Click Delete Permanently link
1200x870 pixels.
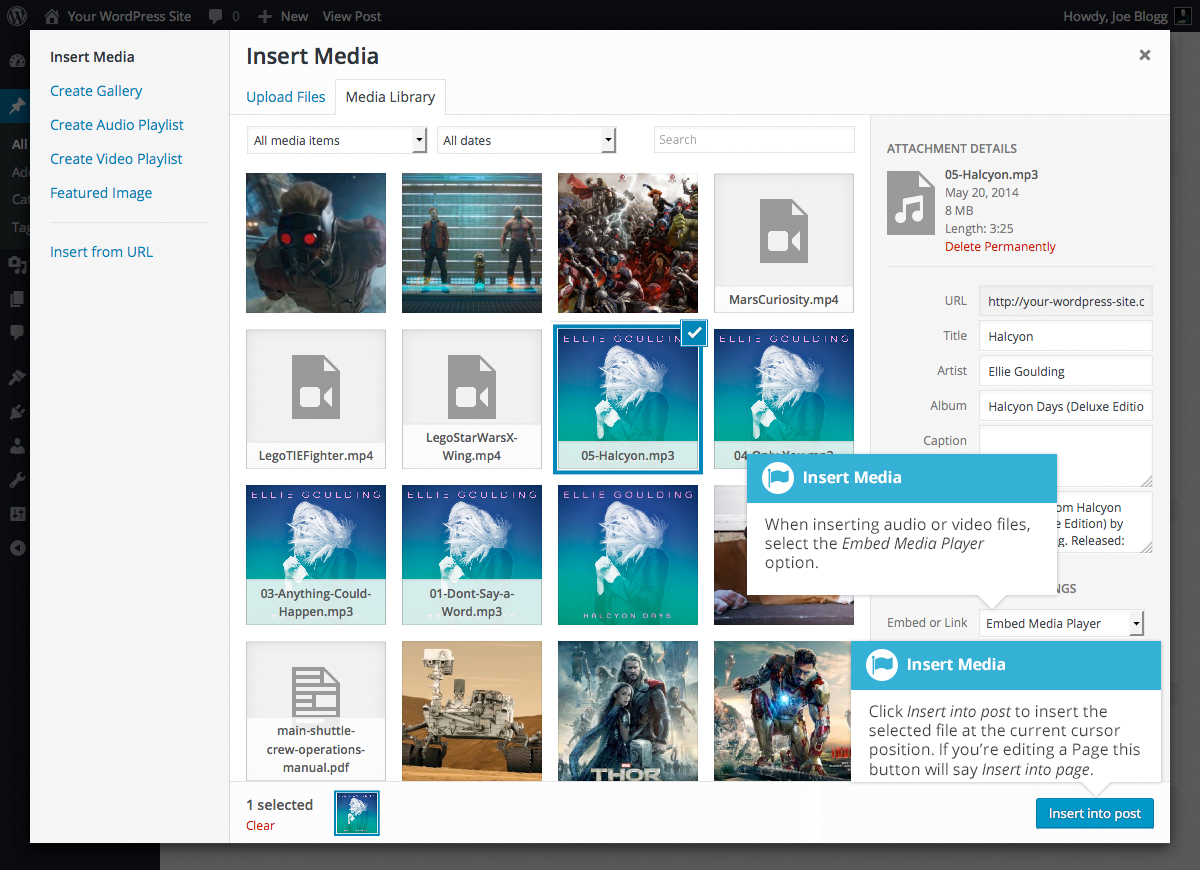[1000, 247]
